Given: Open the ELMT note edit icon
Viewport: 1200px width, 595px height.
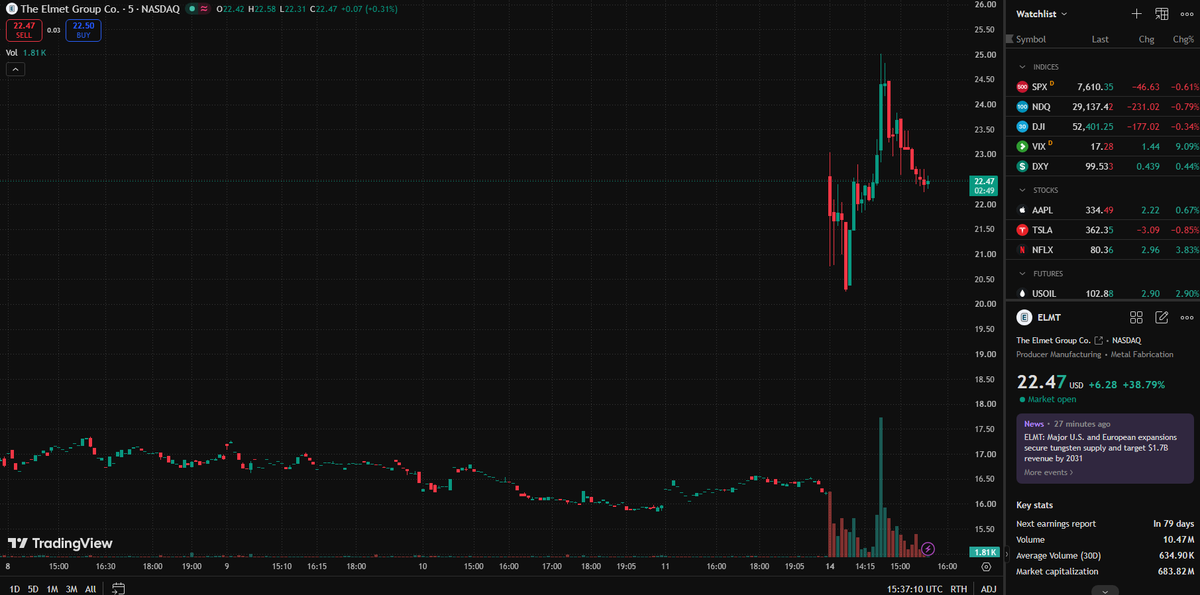Looking at the screenshot, I should point(1162,317).
